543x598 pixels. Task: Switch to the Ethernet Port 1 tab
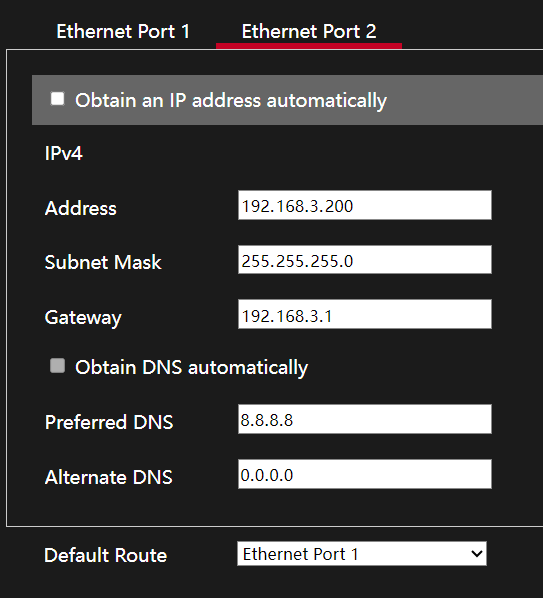pos(123,31)
